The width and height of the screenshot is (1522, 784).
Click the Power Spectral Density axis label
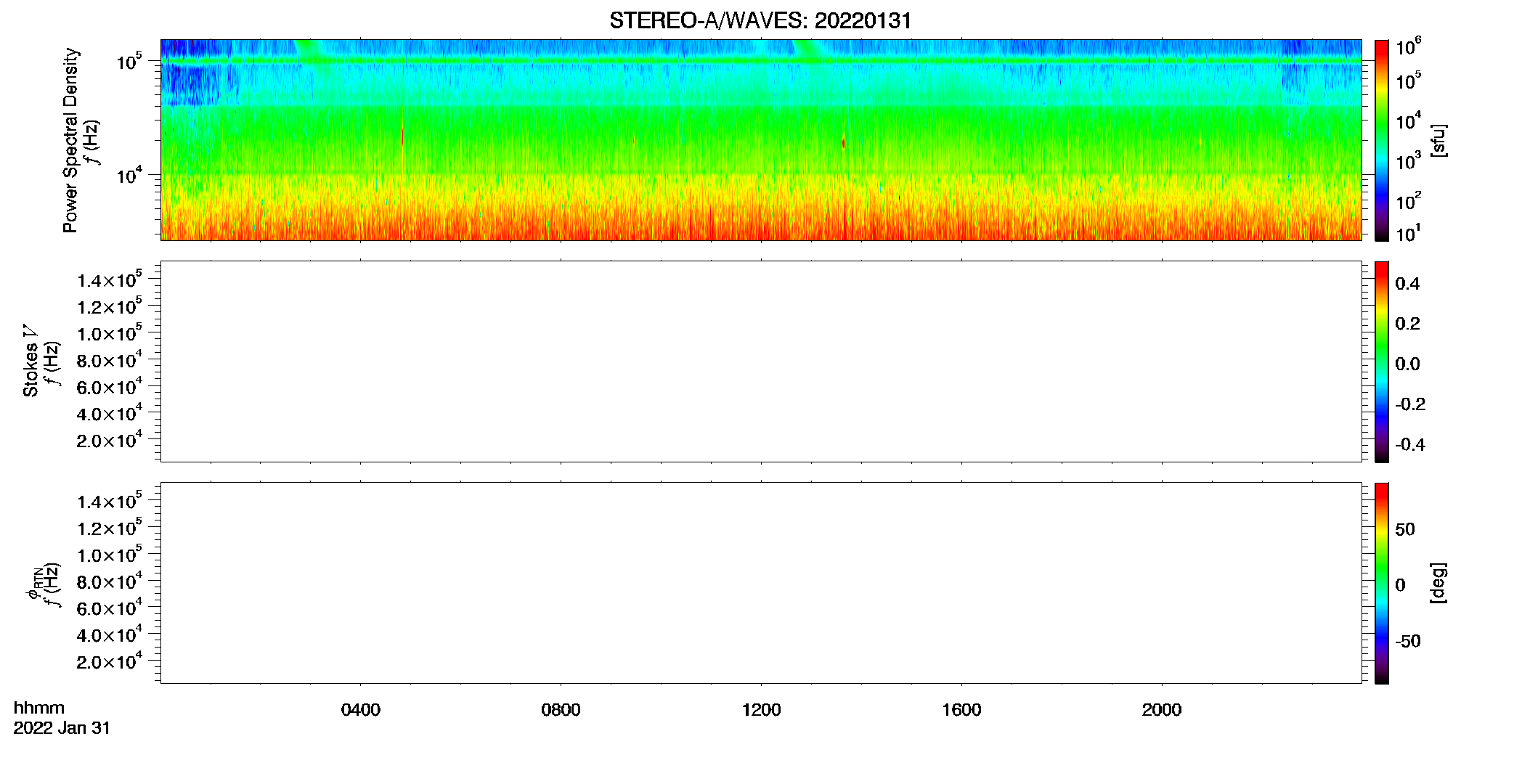tap(70, 140)
